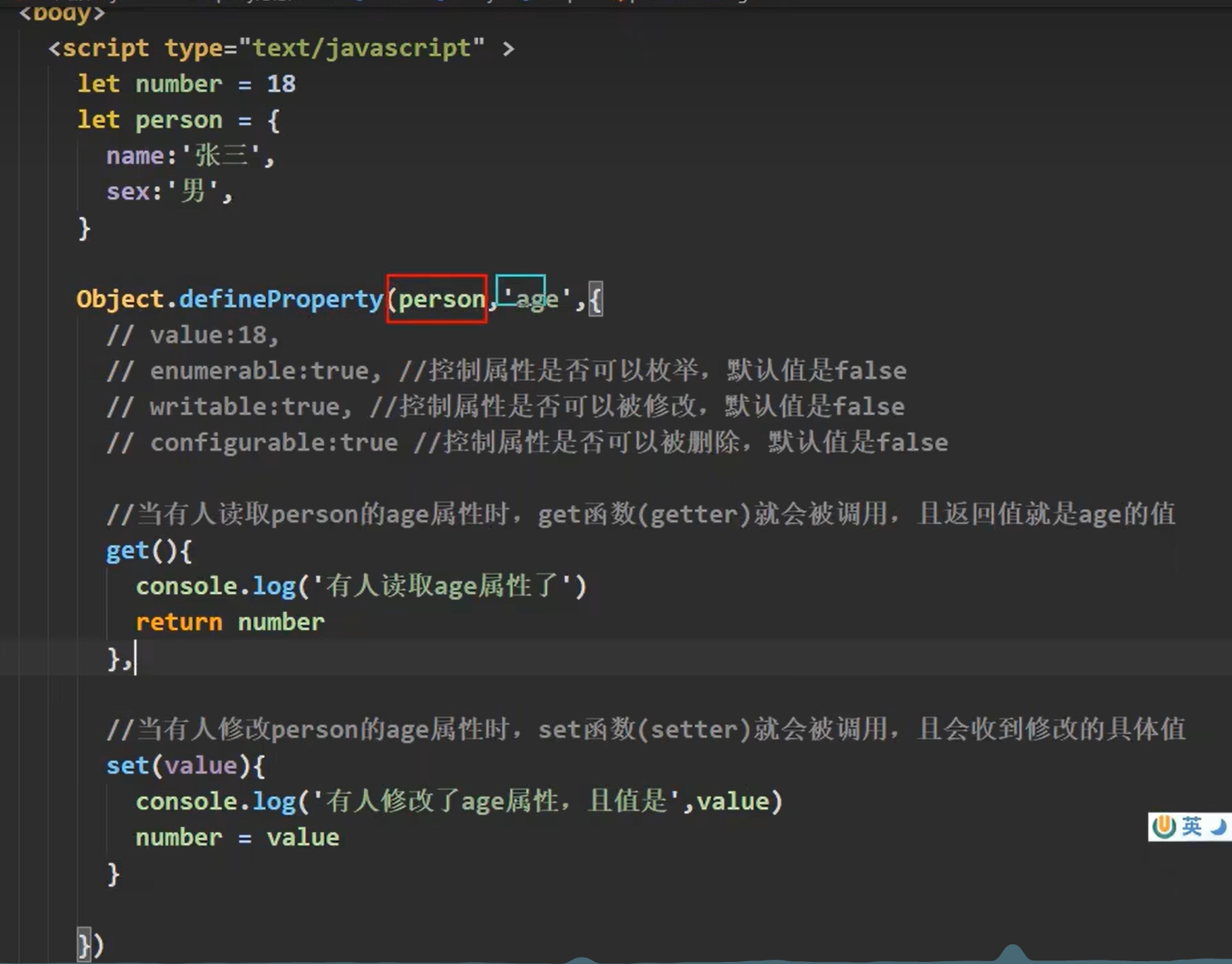Image resolution: width=1232 pixels, height=964 pixels.
Task: Click the set(value){ function declaration
Action: click(x=185, y=766)
